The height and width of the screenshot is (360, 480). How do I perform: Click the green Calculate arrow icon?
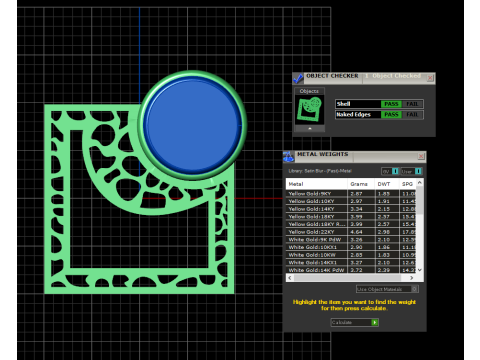pos(375,322)
